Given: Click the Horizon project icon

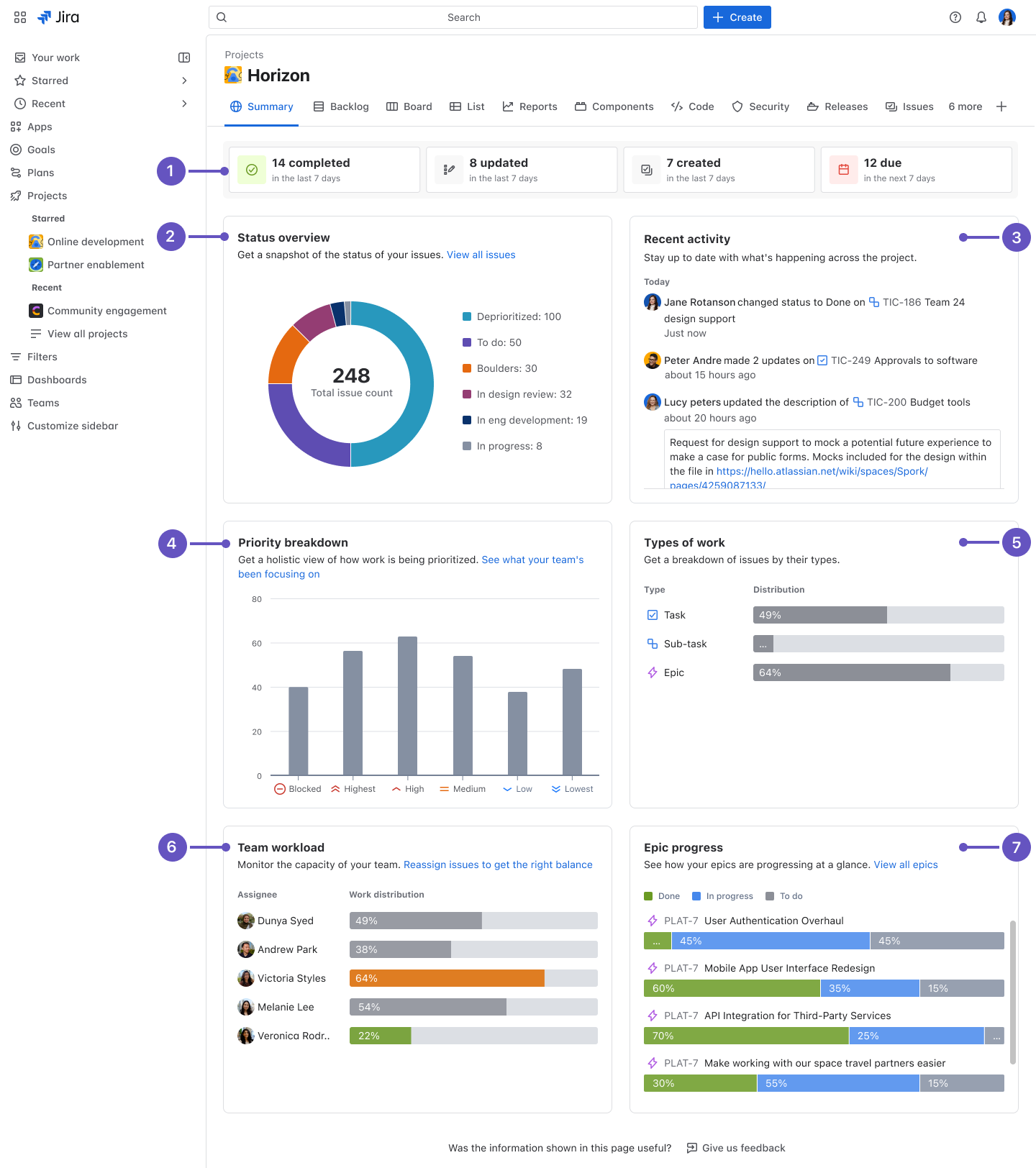Looking at the screenshot, I should [x=233, y=75].
